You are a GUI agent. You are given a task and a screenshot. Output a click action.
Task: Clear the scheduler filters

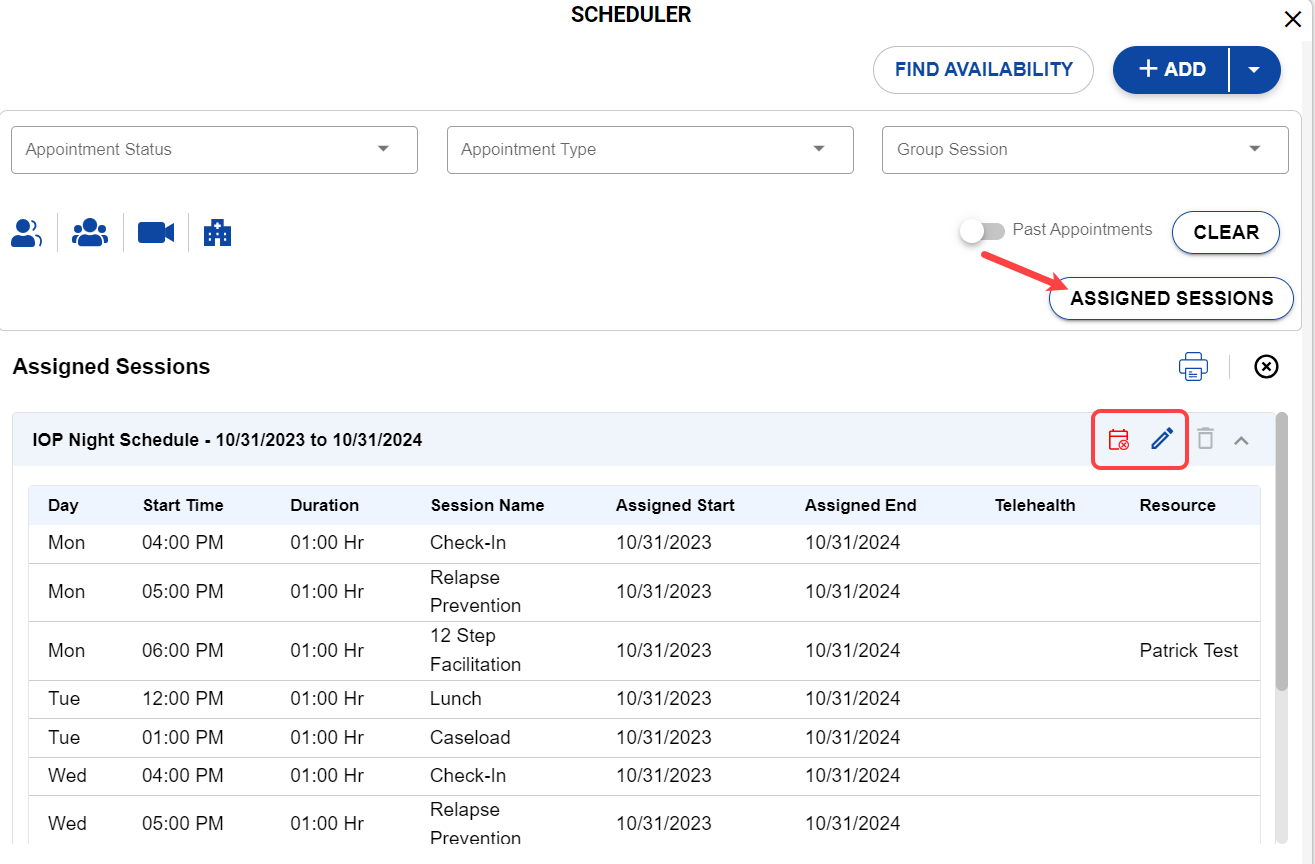1225,232
